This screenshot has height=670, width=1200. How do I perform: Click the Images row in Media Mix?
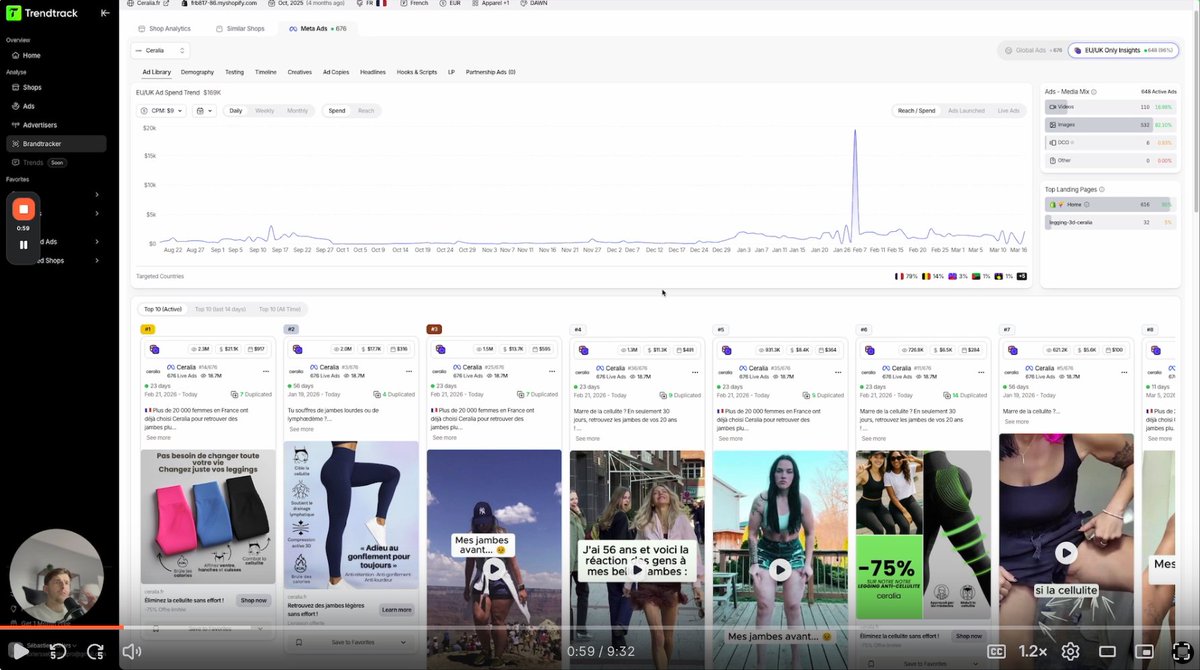click(x=1109, y=125)
